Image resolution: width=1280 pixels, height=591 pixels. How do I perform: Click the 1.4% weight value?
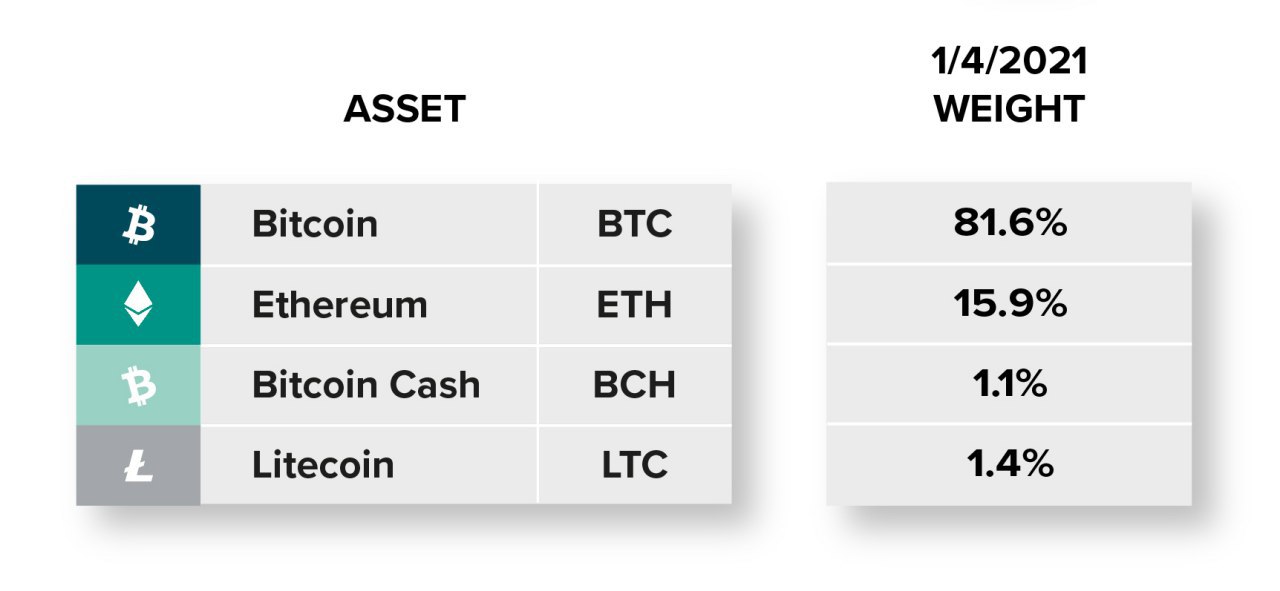point(1010,464)
